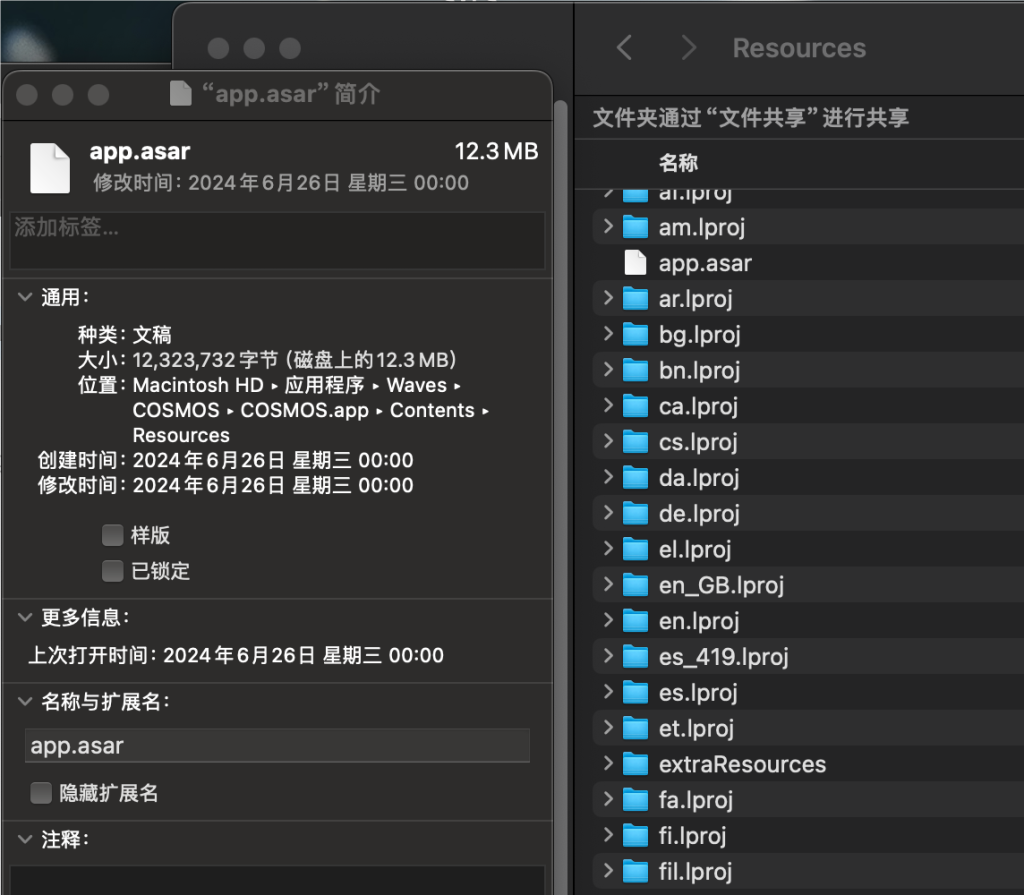This screenshot has height=895, width=1024.
Task: Expand the extraResources folder disclosure arrow
Action: click(x=607, y=764)
